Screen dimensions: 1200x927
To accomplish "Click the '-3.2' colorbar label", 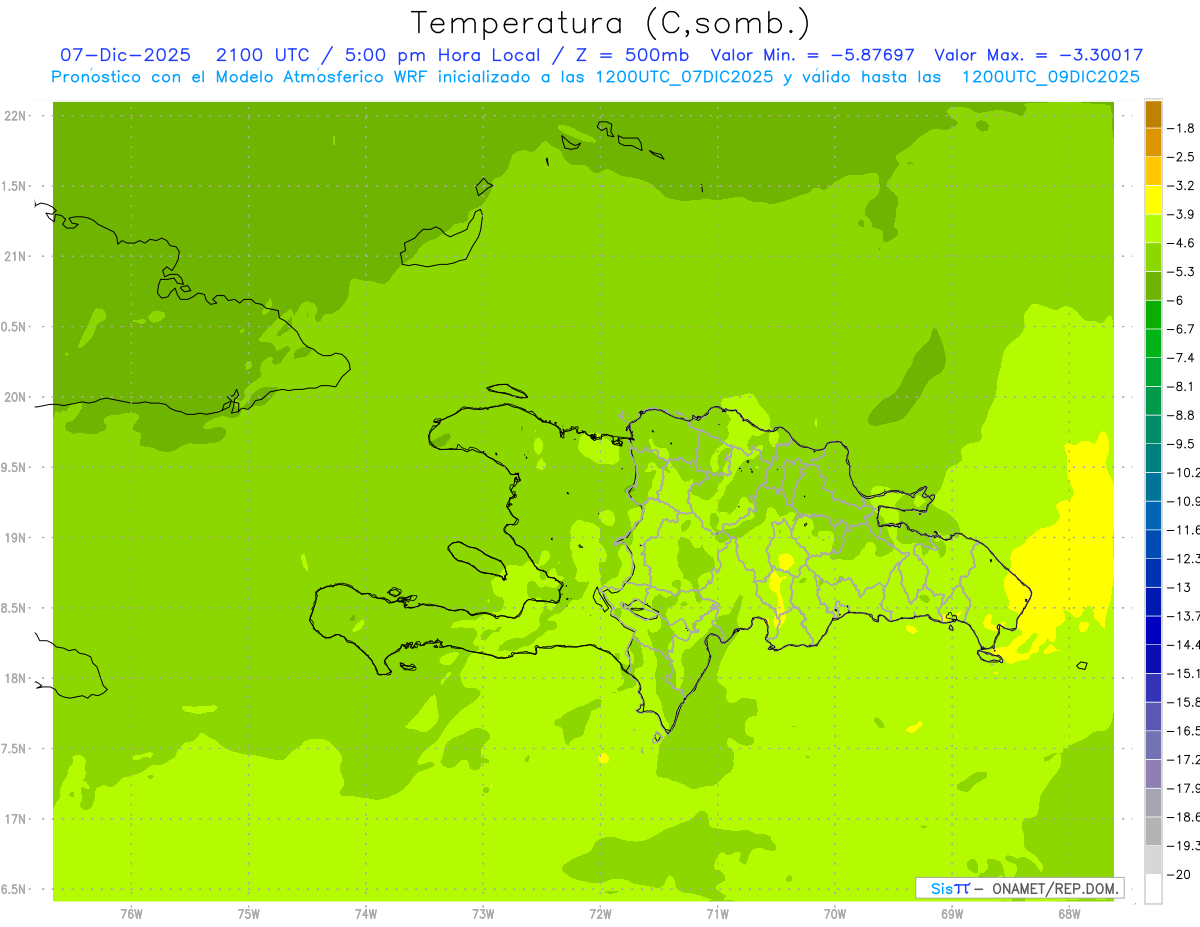I will (1183, 186).
